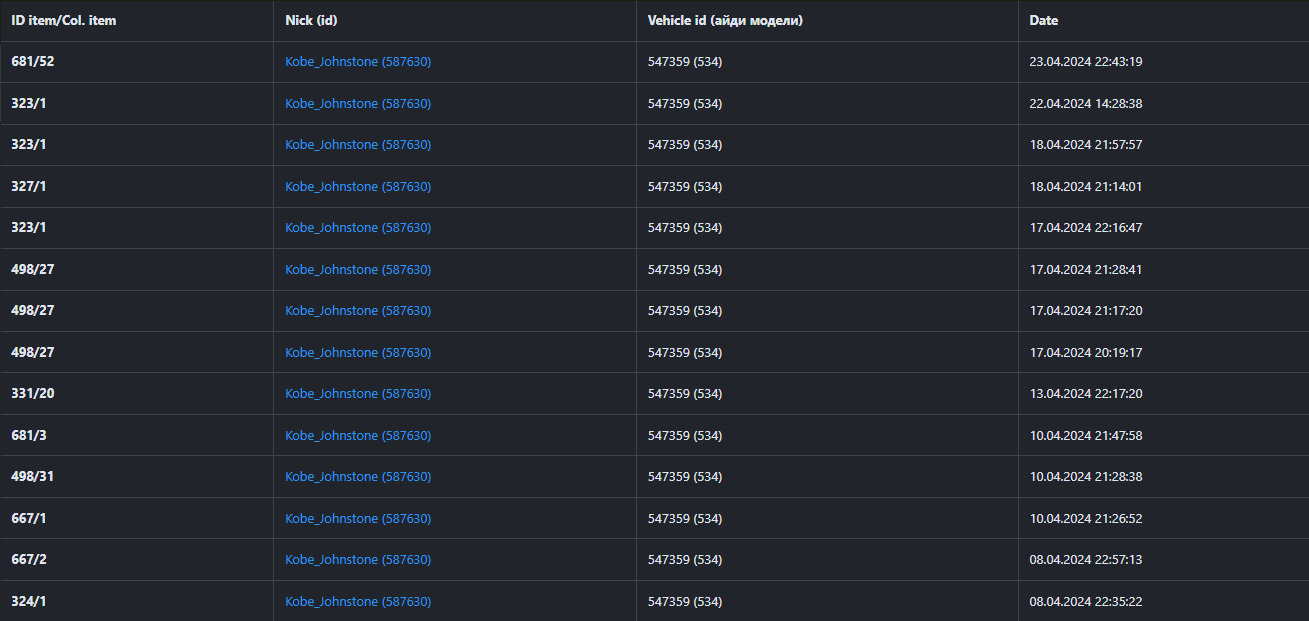
Task: Open Kobe_Johnstone link in the 498/31 row
Action: [358, 477]
